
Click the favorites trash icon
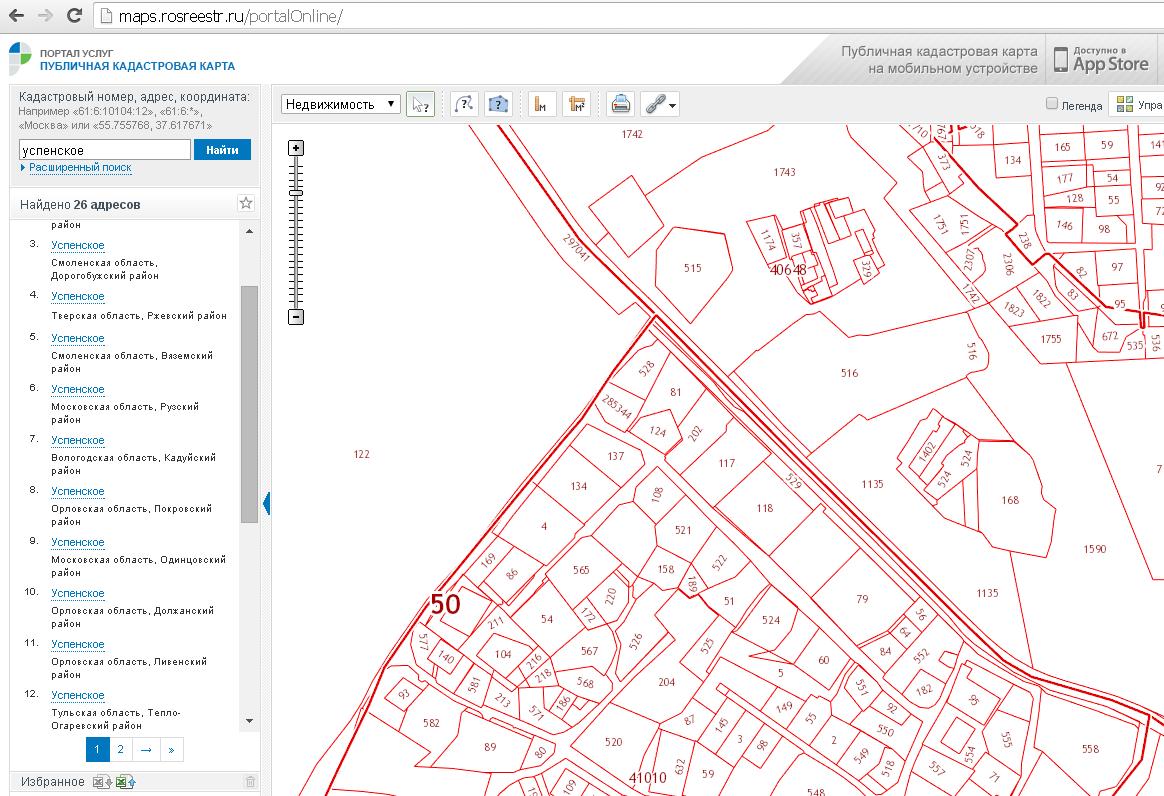tap(250, 781)
